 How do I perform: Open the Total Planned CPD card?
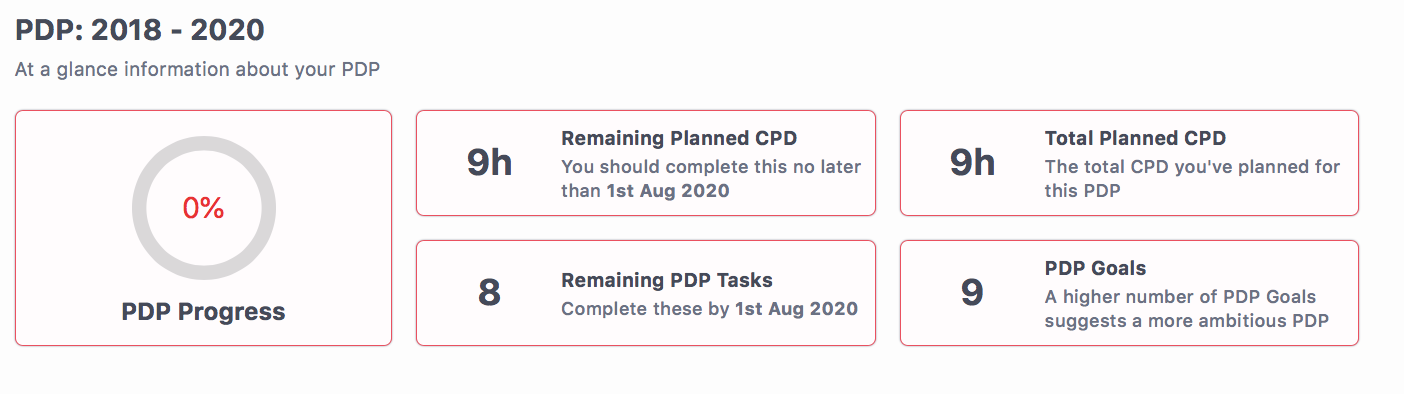pyautogui.click(x=1129, y=163)
